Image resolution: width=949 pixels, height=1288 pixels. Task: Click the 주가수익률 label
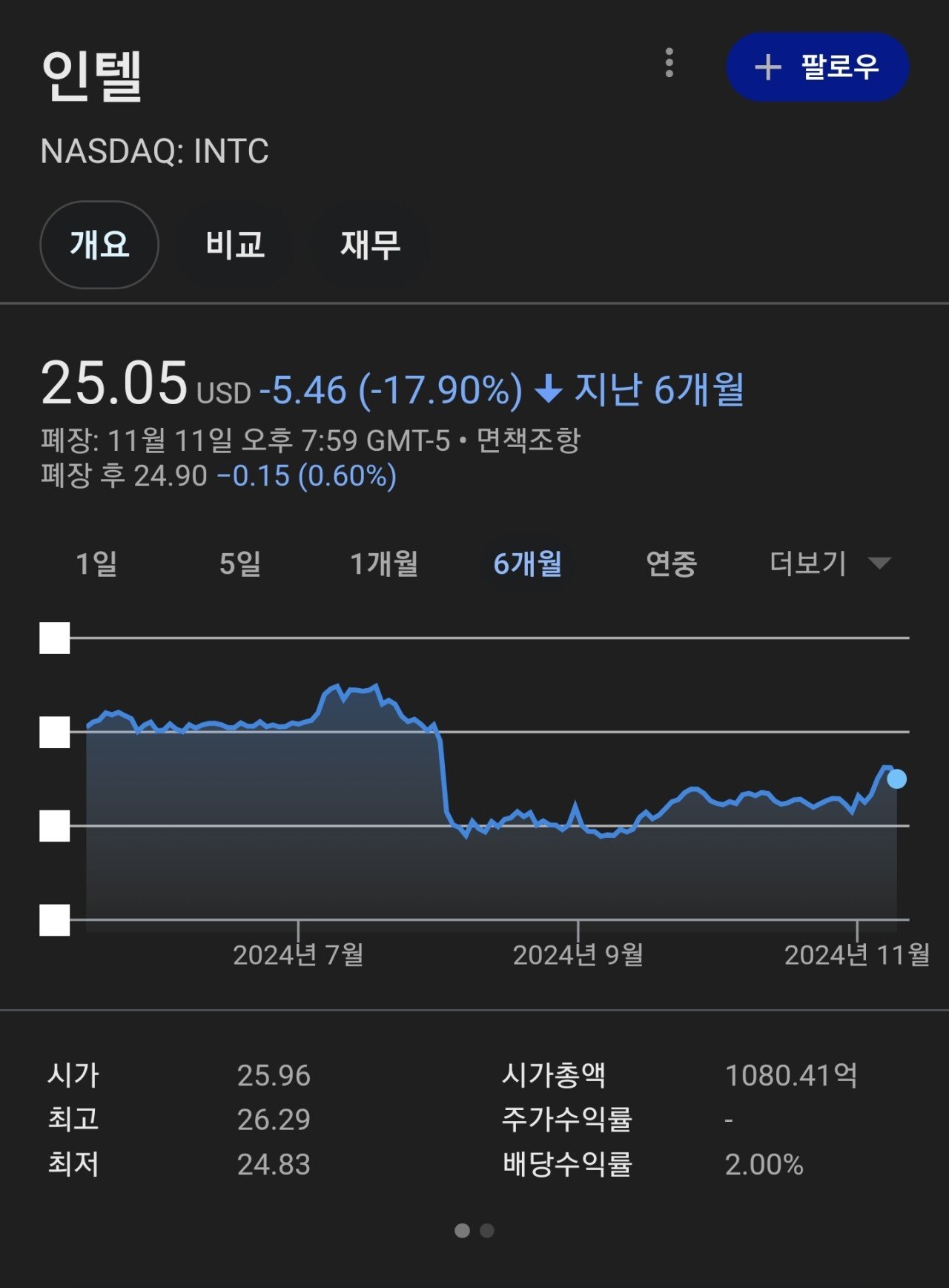click(567, 1120)
